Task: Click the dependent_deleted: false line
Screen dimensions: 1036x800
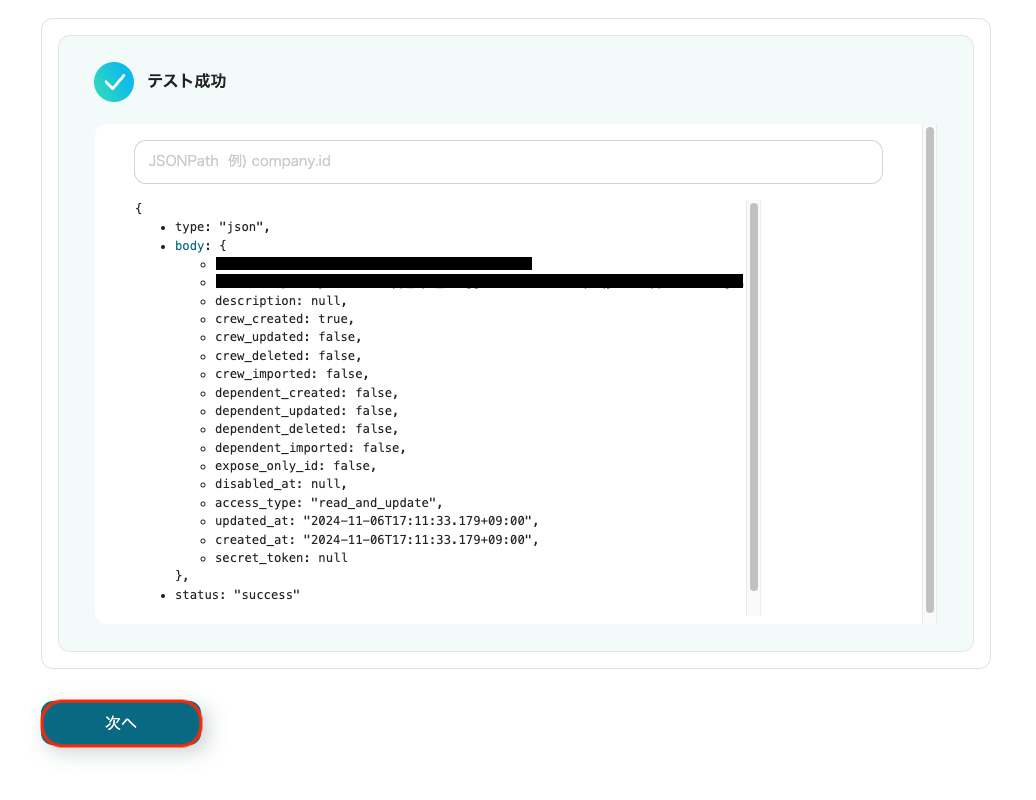Action: click(307, 429)
